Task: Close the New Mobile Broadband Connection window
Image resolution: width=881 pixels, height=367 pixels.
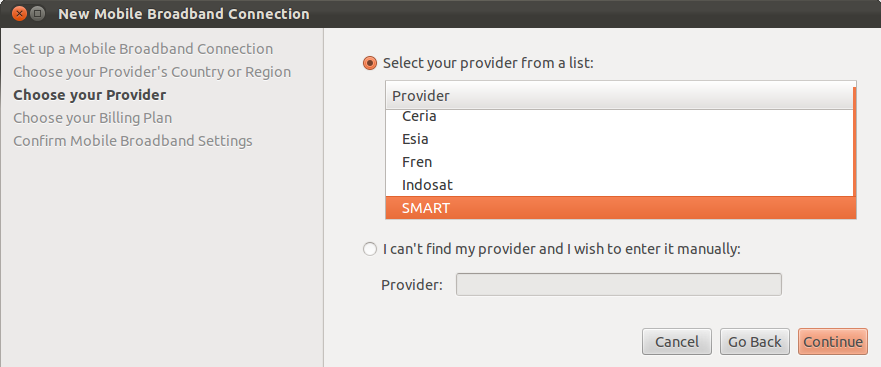Action: pyautogui.click(x=19, y=13)
